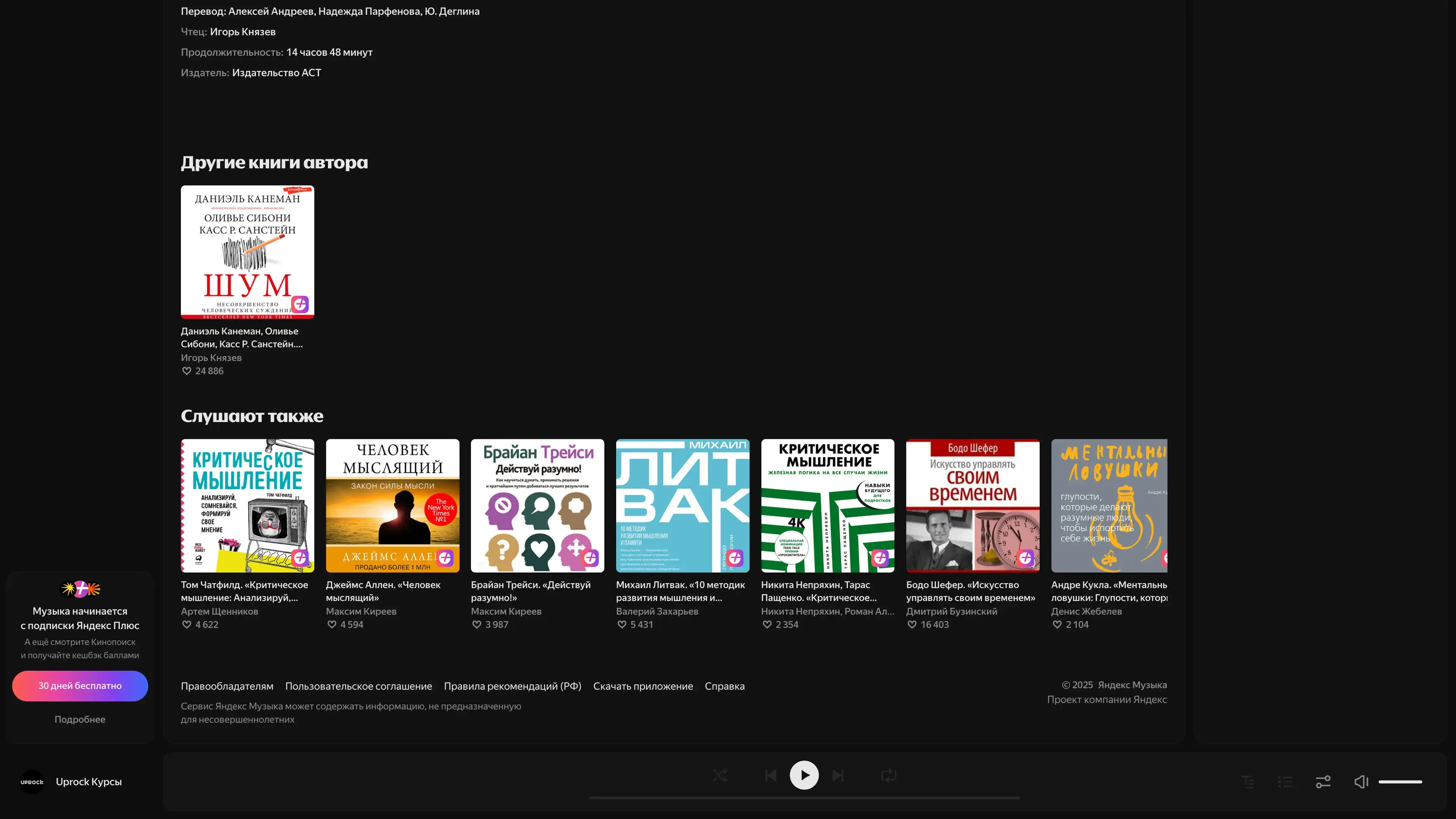Open the "Шум" audiobook cover
Screen dimensions: 1456x819
247,252
